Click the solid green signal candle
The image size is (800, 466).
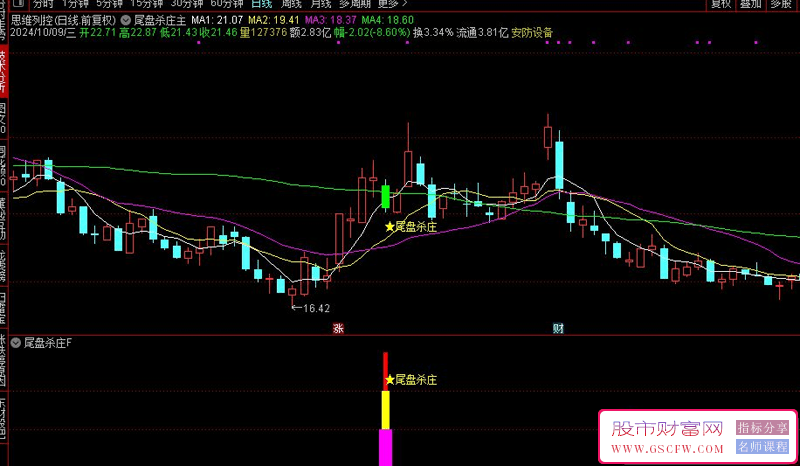pos(386,197)
